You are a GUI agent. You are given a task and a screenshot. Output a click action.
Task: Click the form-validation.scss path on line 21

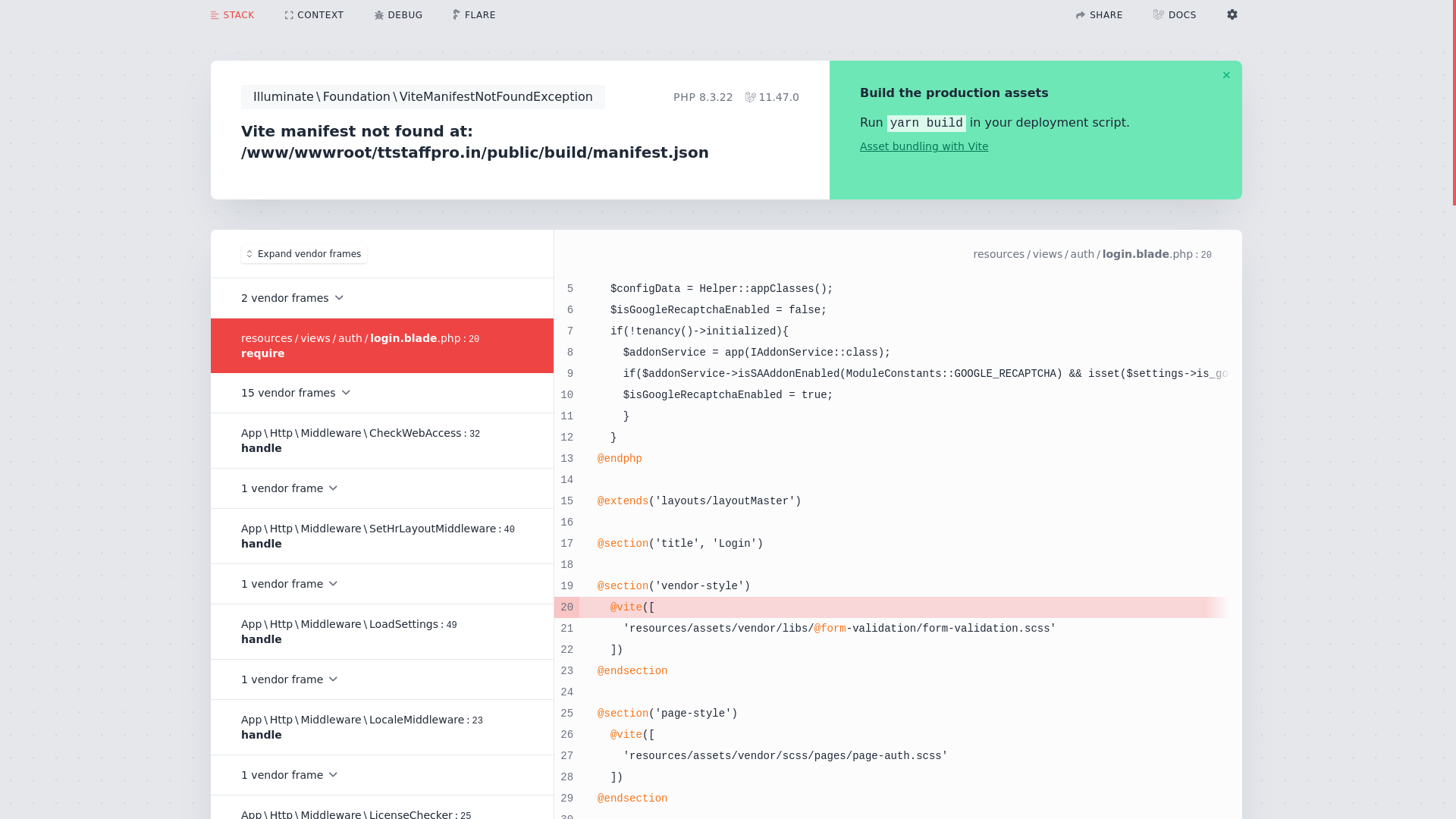pyautogui.click(x=839, y=629)
